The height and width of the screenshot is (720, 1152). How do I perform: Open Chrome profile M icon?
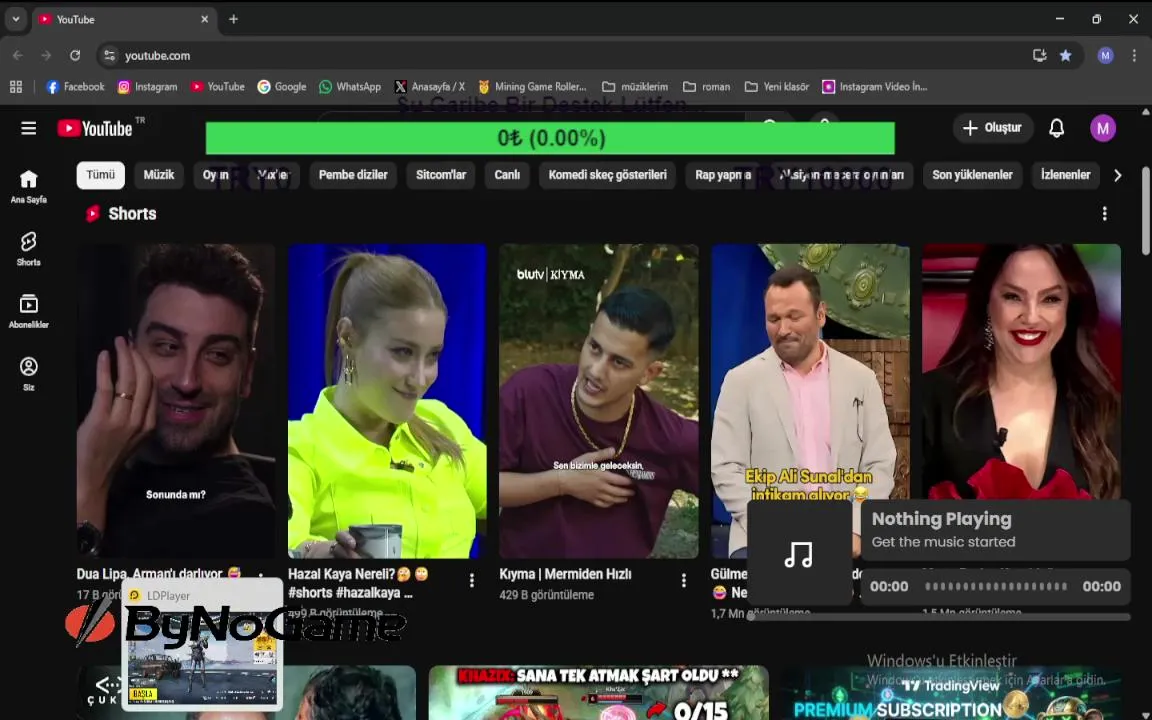tap(1105, 55)
